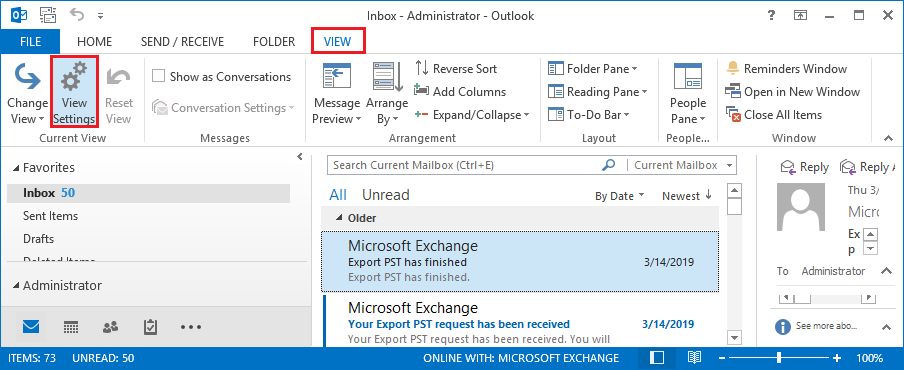The image size is (904, 370).
Task: Click message list scroll down arrow
Action: click(x=734, y=337)
